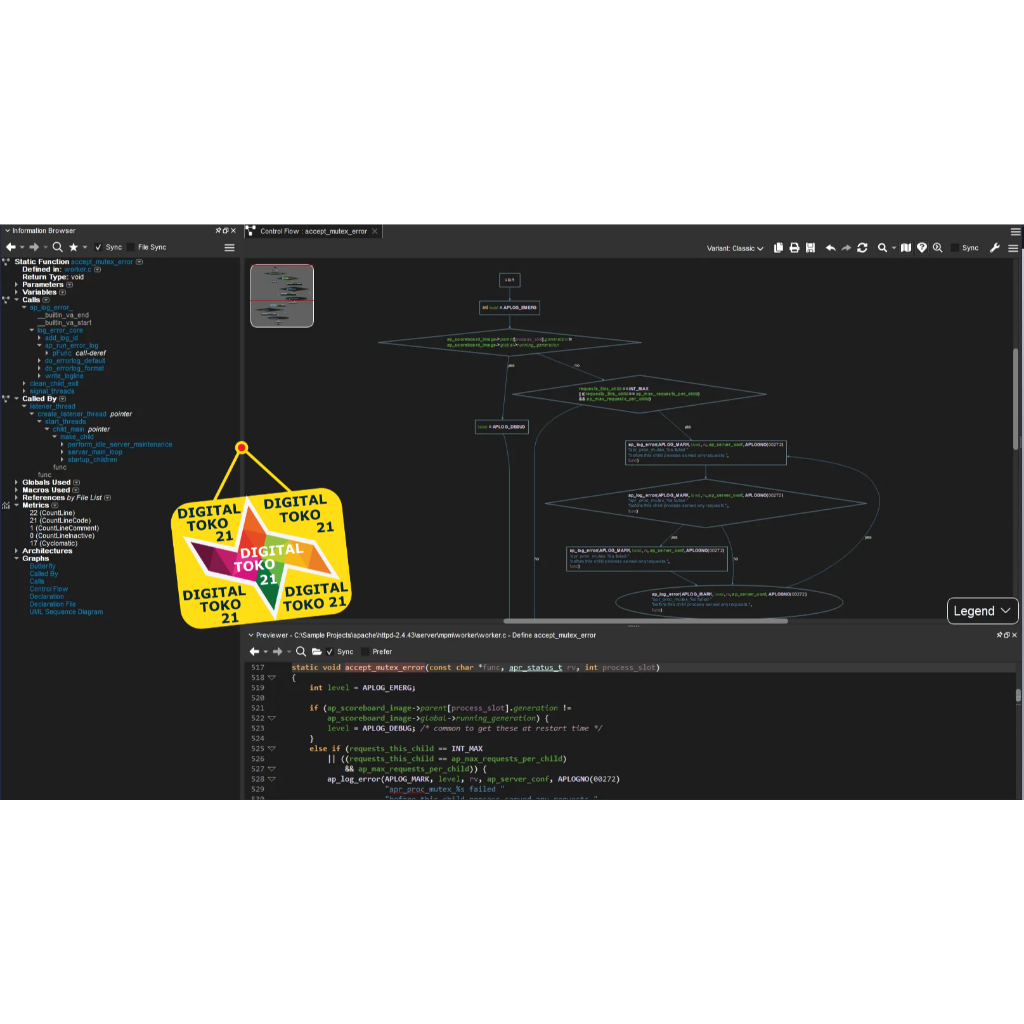Click the graph vertical scrollbar

click(x=1016, y=399)
